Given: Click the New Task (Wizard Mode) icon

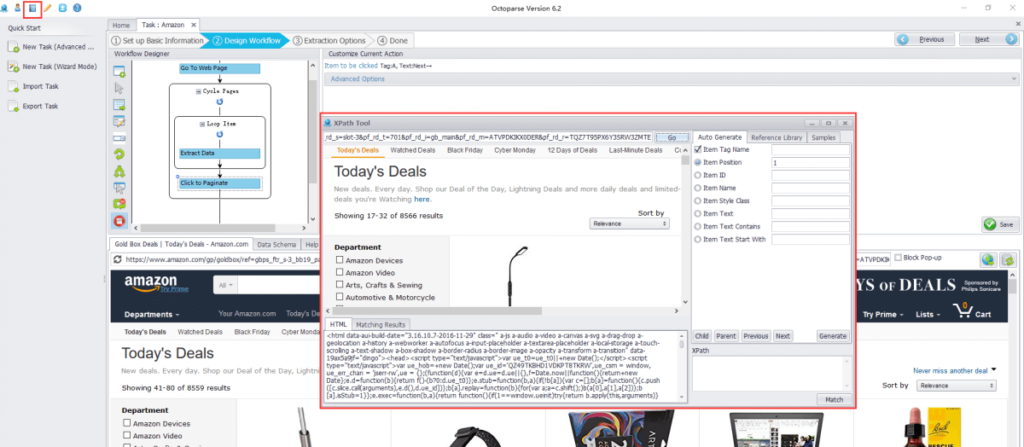Looking at the screenshot, I should pos(12,67).
